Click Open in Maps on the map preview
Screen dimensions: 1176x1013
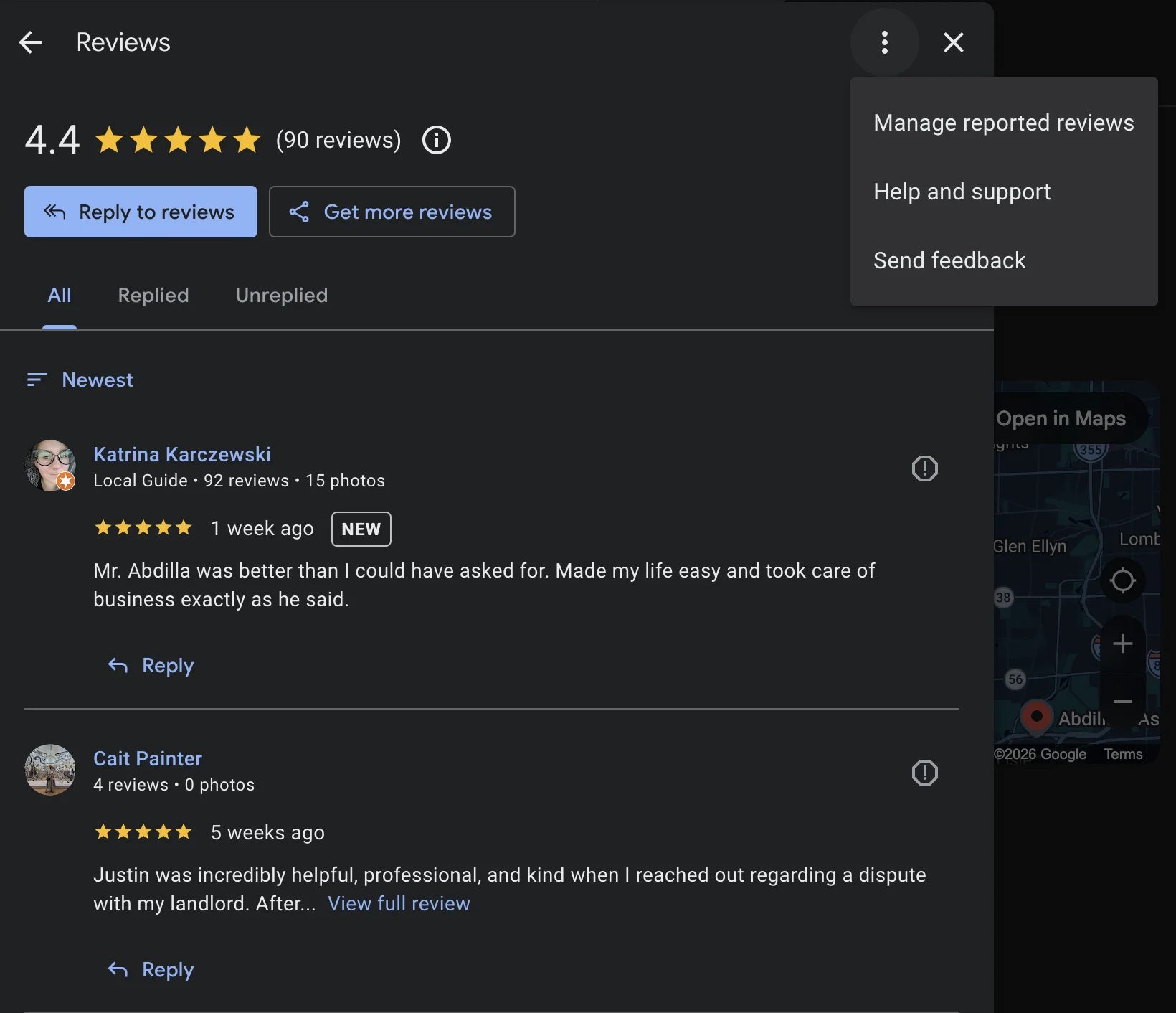coord(1062,418)
